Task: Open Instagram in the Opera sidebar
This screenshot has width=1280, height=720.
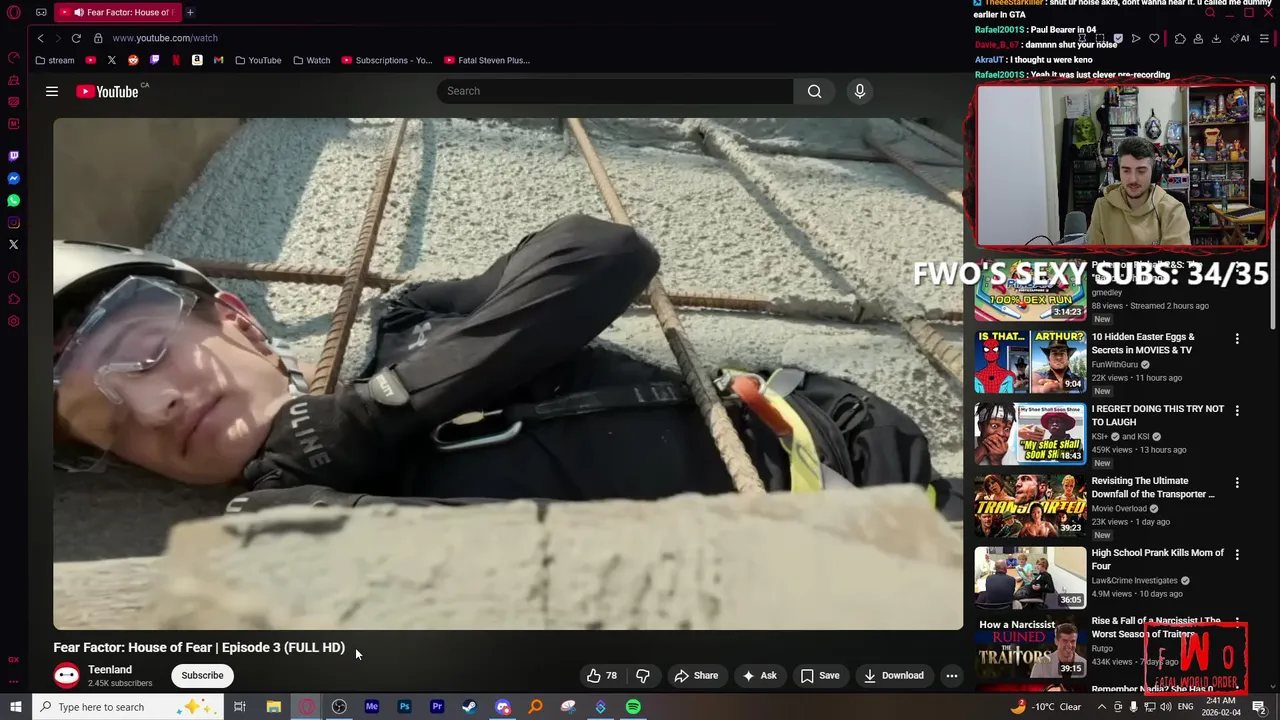Action: (13, 222)
